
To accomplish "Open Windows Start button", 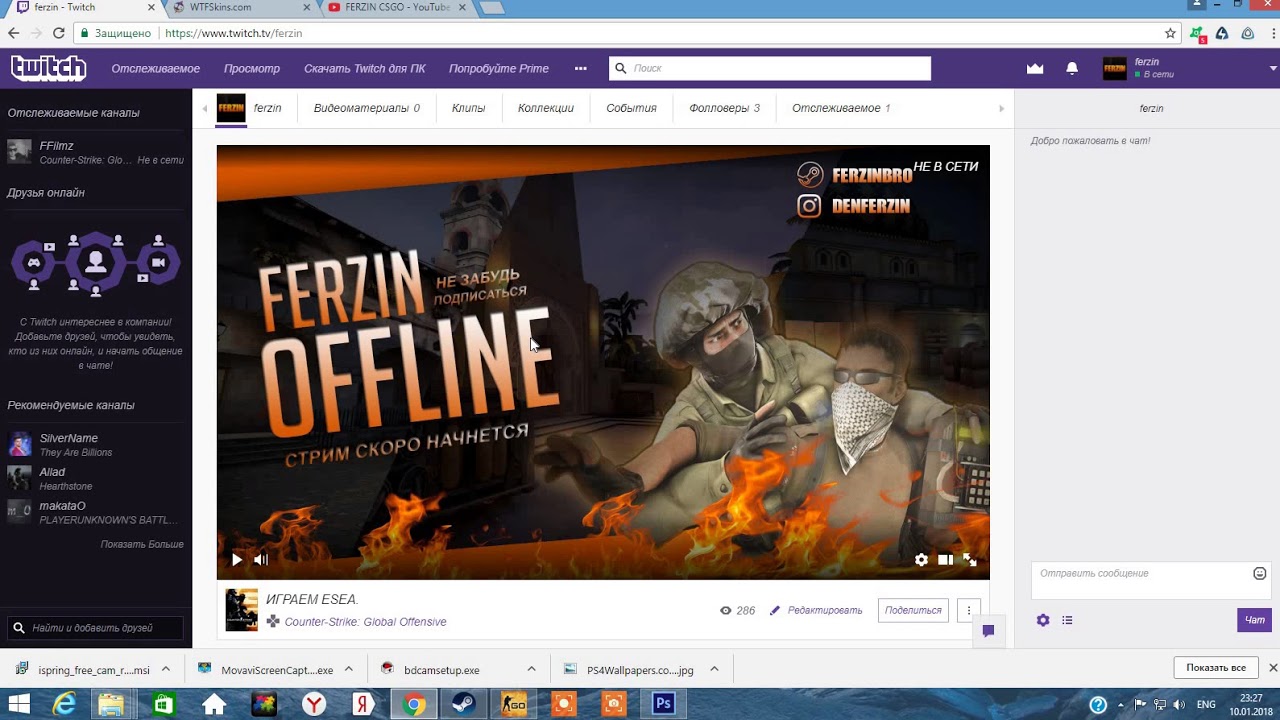I will tap(19, 704).
